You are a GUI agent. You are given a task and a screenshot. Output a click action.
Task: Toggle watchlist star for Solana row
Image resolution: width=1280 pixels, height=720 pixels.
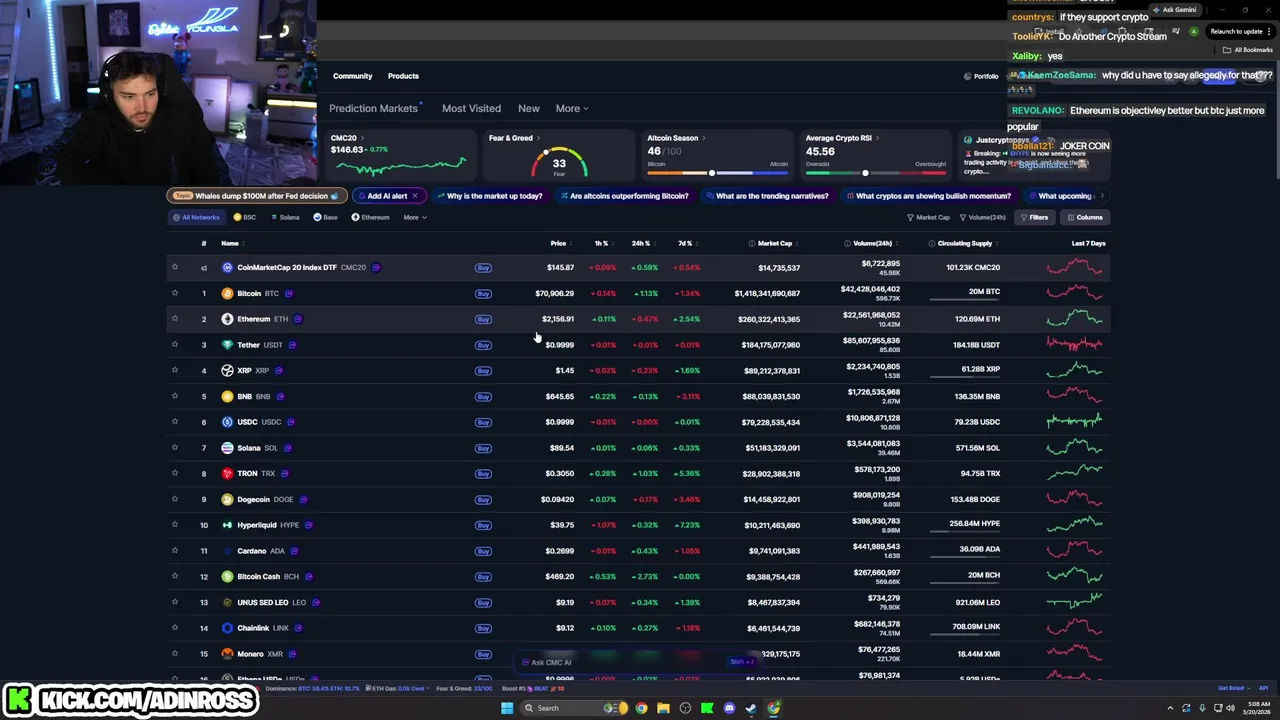175,448
